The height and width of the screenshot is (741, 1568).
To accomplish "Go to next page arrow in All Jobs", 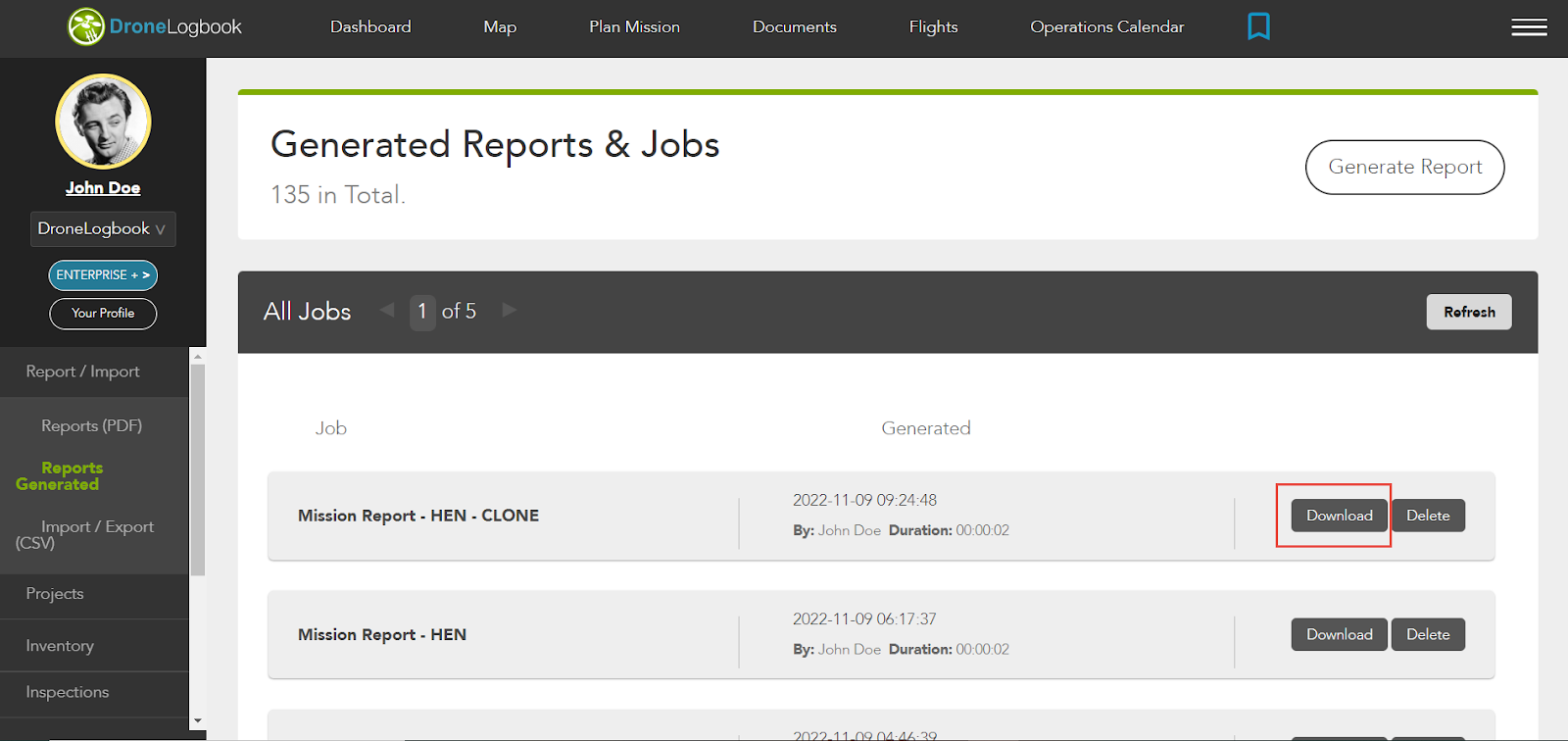I will point(510,310).
